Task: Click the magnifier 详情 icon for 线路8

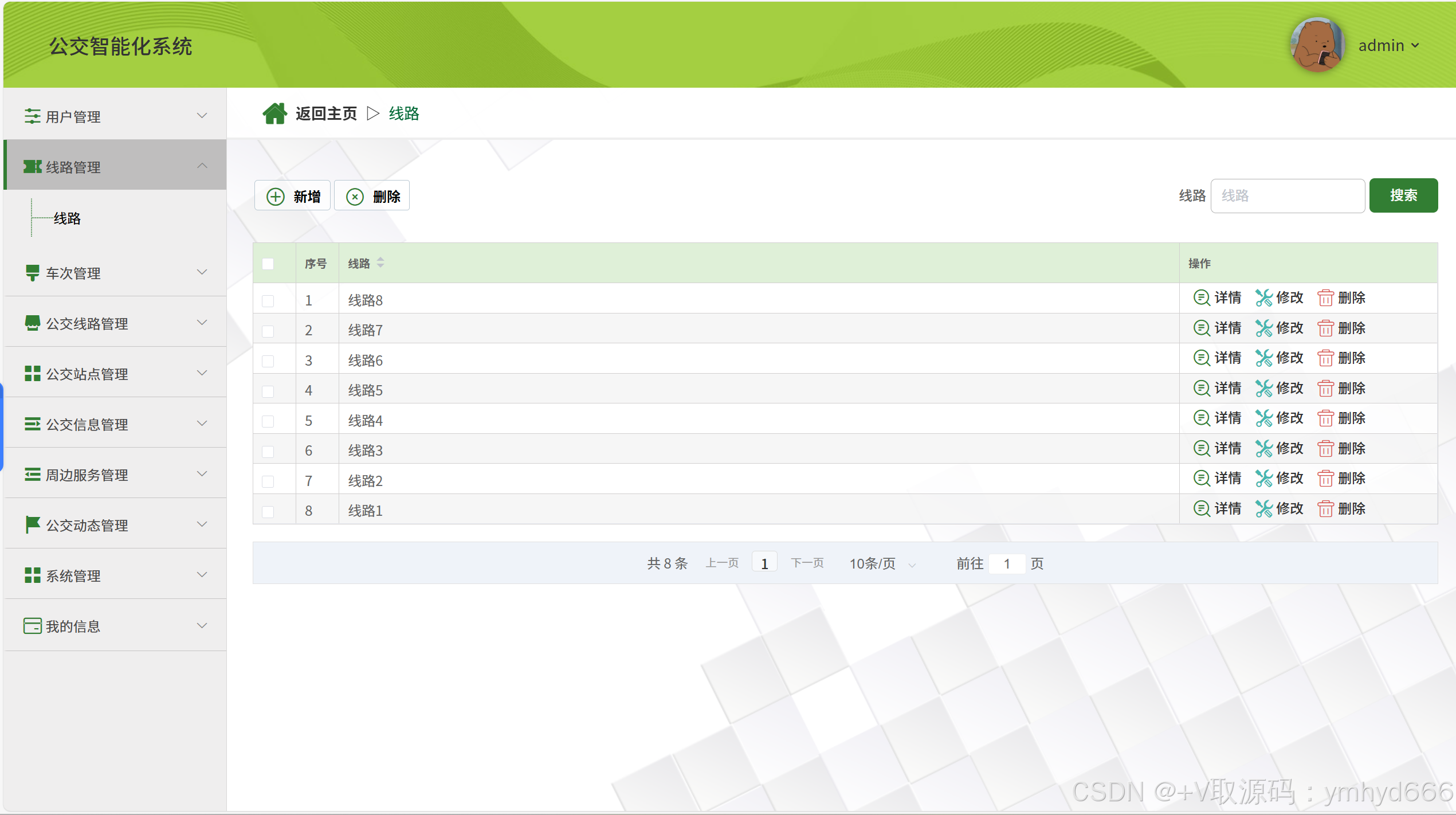Action: [1201, 297]
